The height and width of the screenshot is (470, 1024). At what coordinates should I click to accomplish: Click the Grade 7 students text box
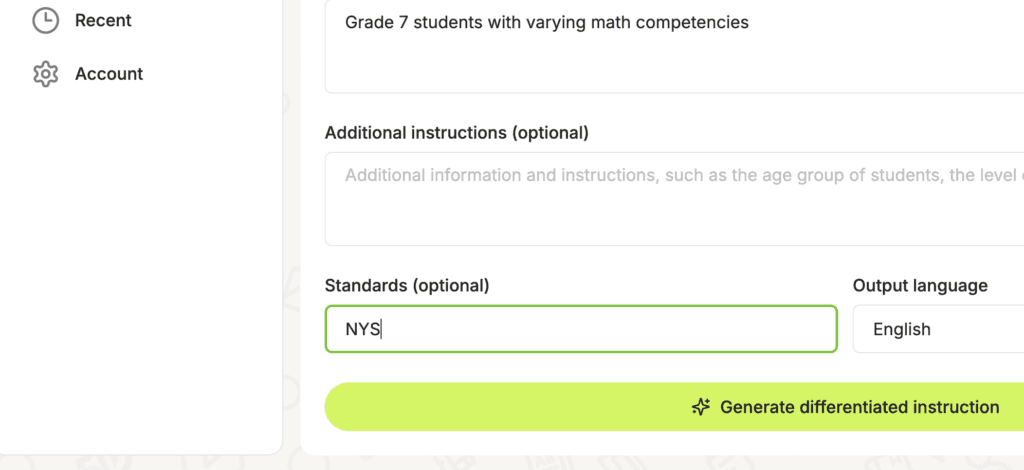(x=675, y=46)
